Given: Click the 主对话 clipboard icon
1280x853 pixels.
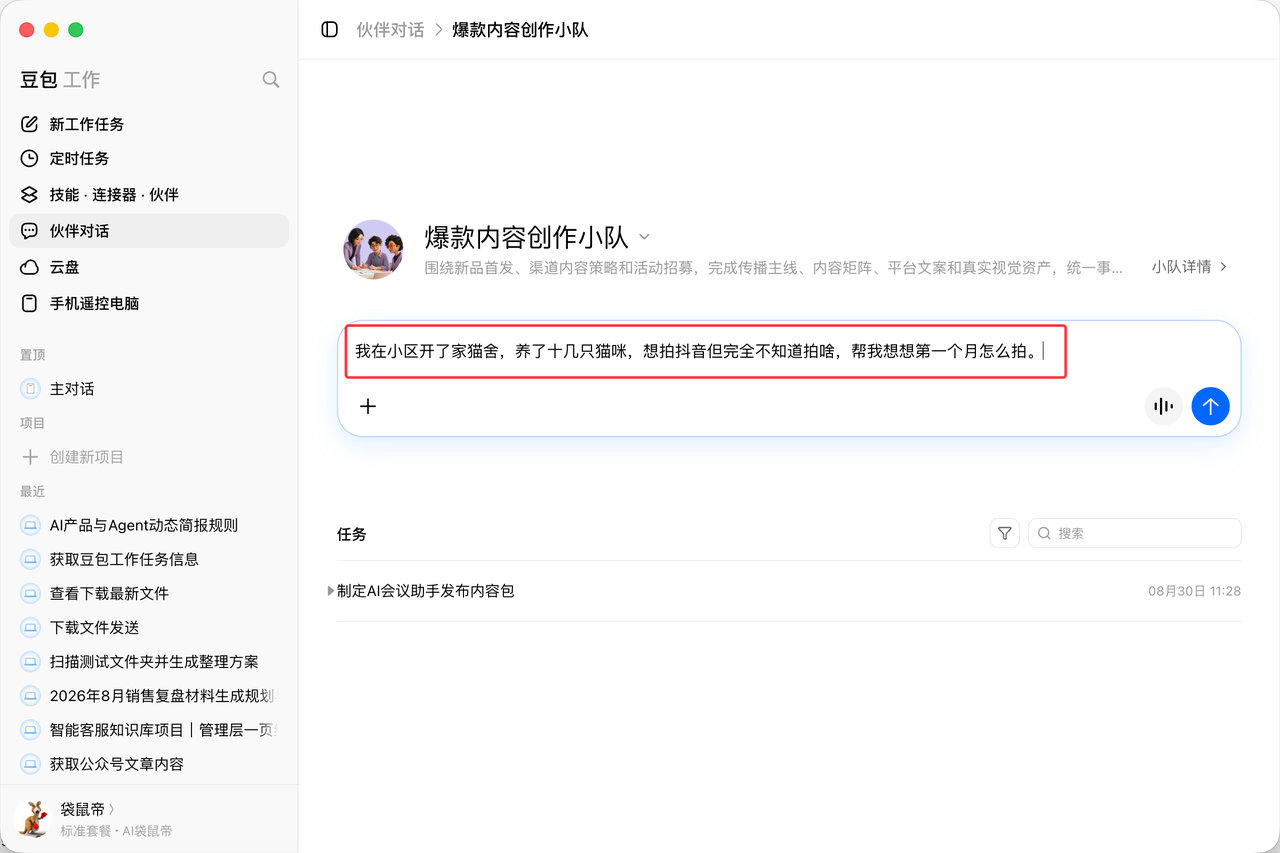Looking at the screenshot, I should click(30, 388).
